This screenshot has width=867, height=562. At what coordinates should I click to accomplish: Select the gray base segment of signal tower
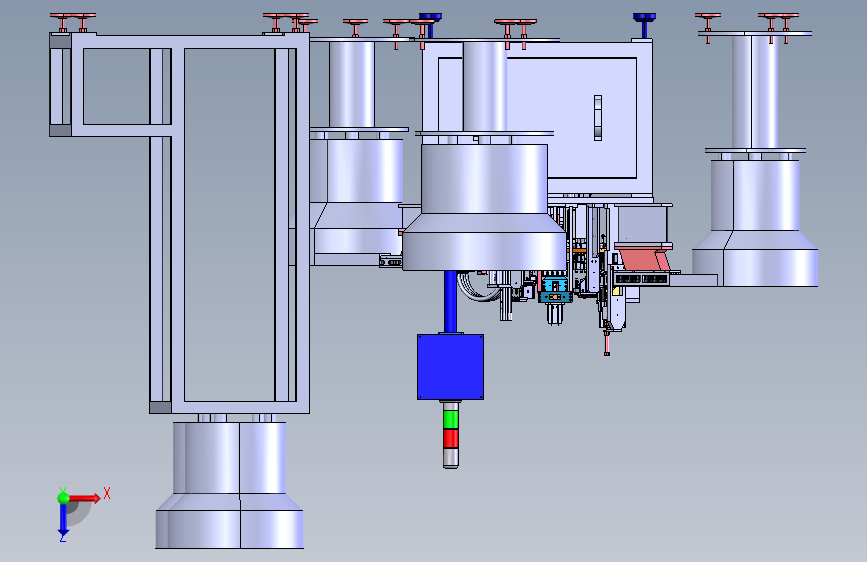click(451, 459)
